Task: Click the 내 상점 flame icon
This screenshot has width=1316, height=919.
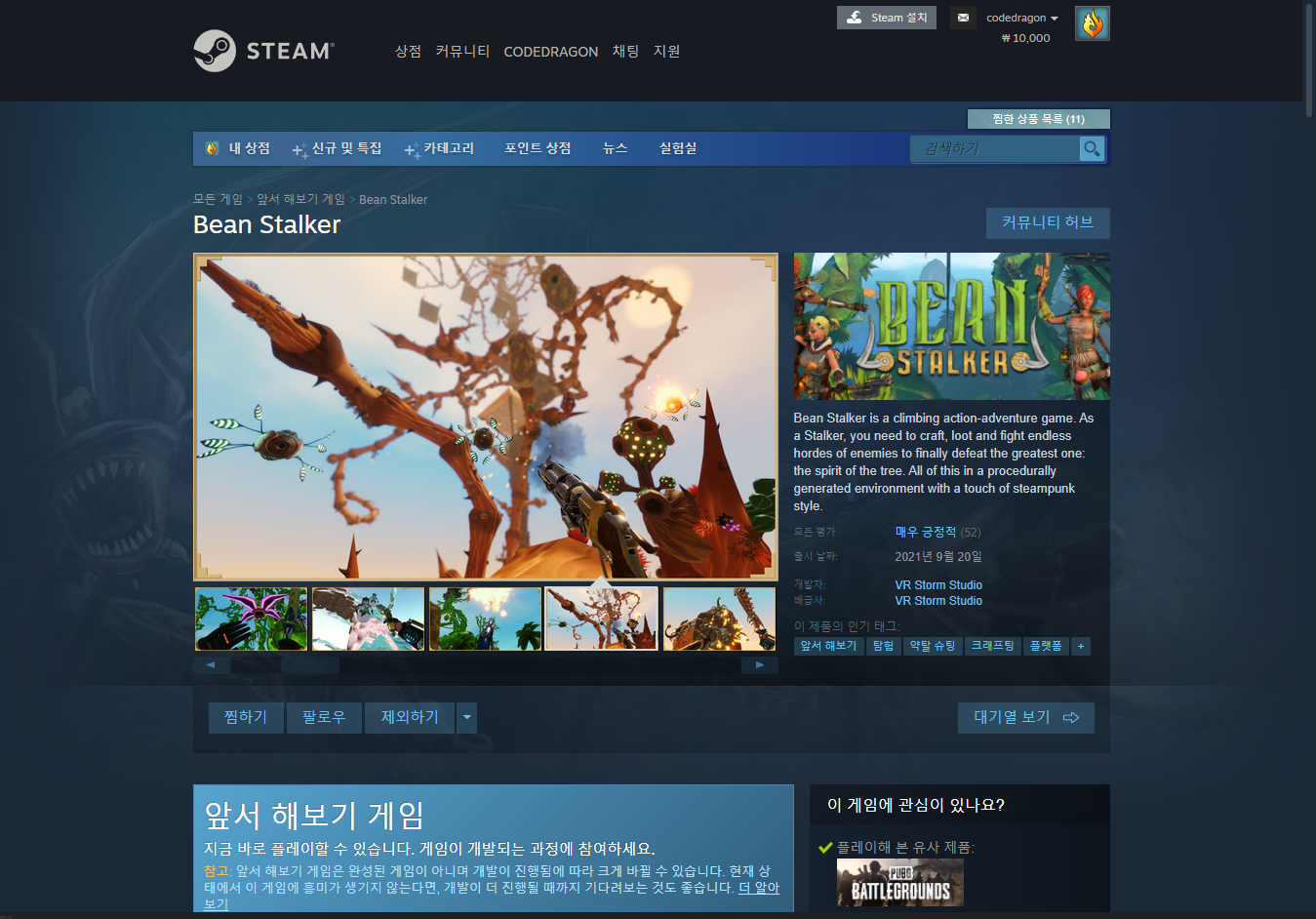Action: (x=212, y=148)
